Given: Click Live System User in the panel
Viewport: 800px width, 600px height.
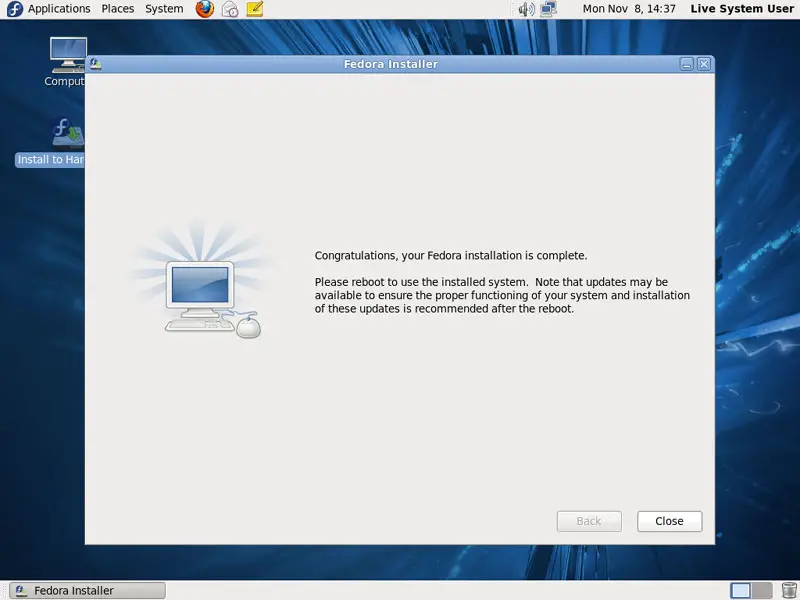Looking at the screenshot, I should click(741, 9).
